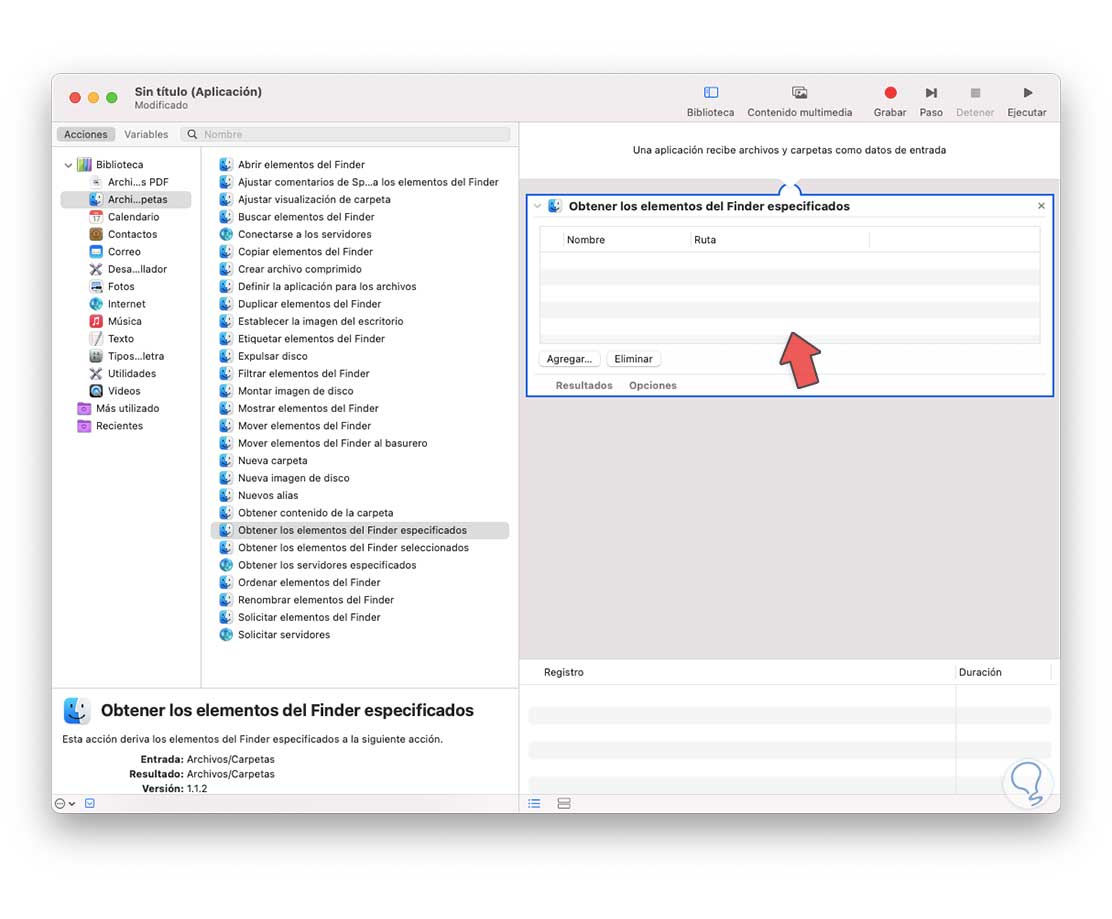Click the Paso step icon
The width and height of the screenshot is (1112, 919).
(x=931, y=92)
